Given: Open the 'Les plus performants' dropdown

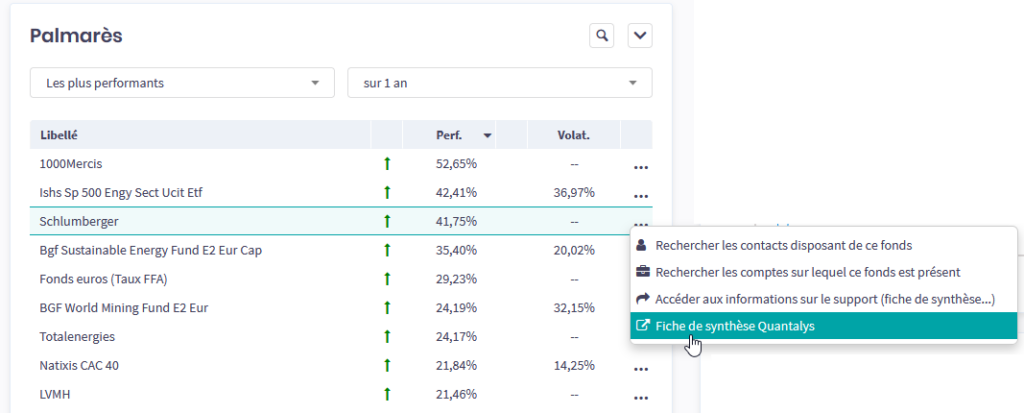Looking at the screenshot, I should 182,83.
